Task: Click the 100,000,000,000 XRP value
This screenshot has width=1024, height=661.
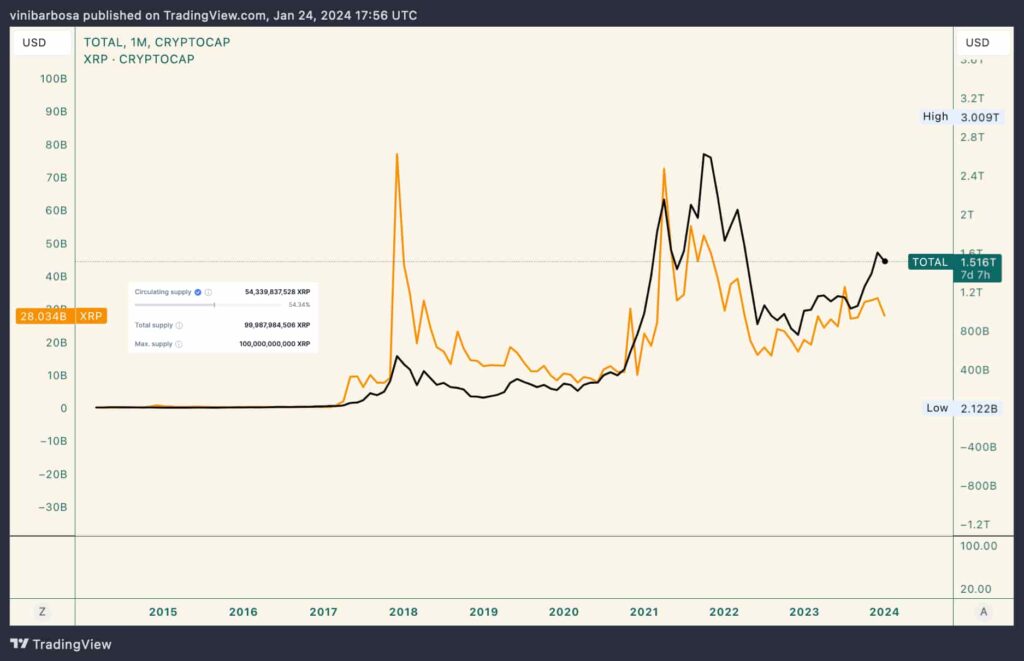Action: (274, 344)
